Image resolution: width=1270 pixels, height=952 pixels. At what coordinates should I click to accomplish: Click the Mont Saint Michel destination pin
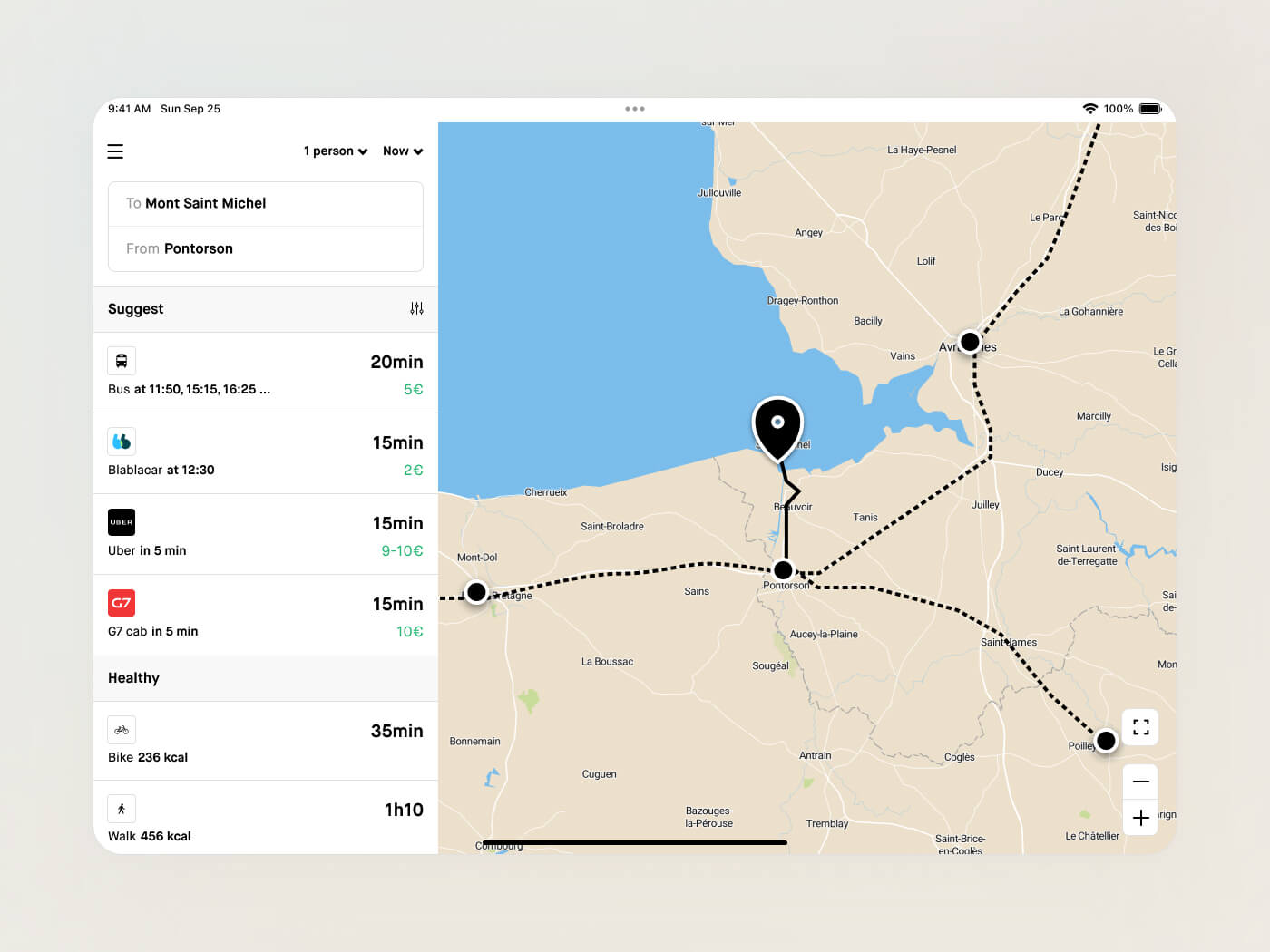click(x=777, y=429)
